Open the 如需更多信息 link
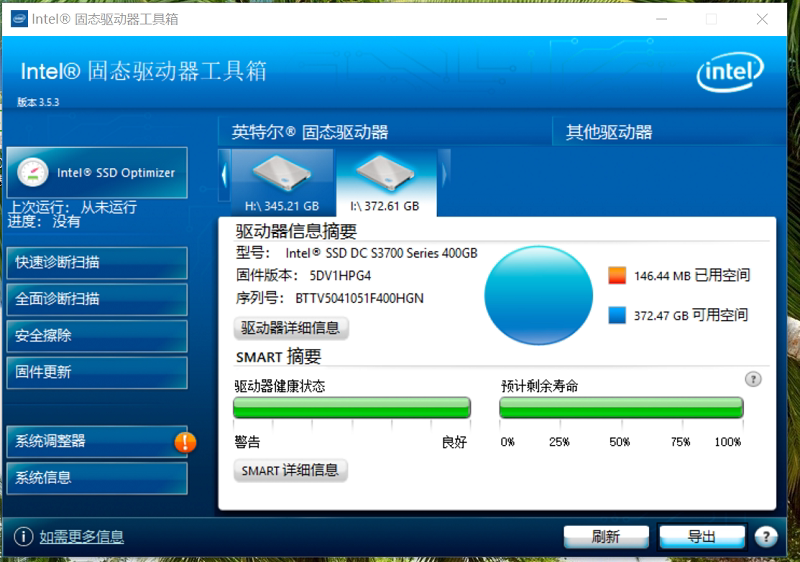The width and height of the screenshot is (800, 562). click(x=82, y=537)
